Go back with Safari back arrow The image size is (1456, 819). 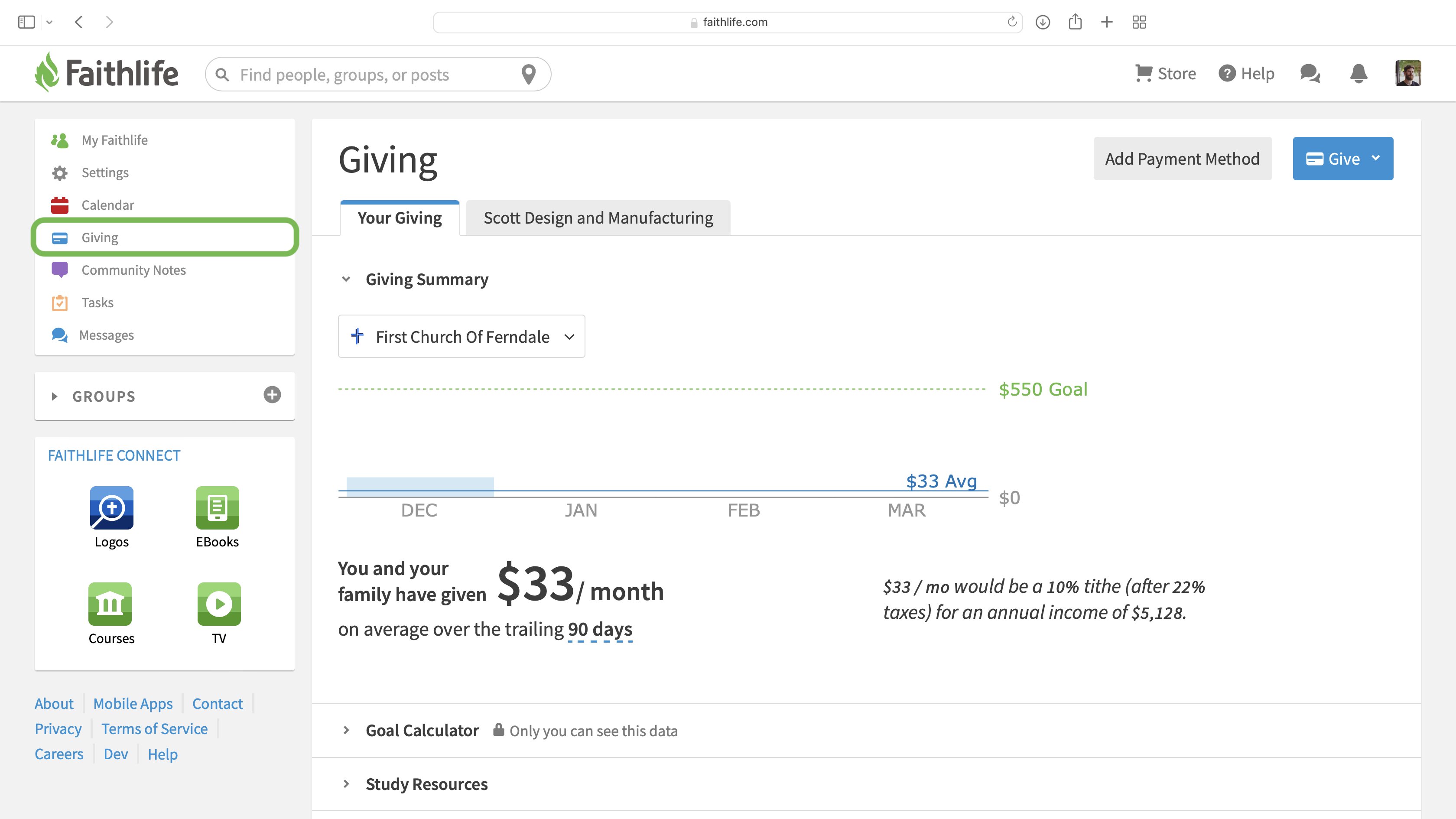click(x=78, y=22)
